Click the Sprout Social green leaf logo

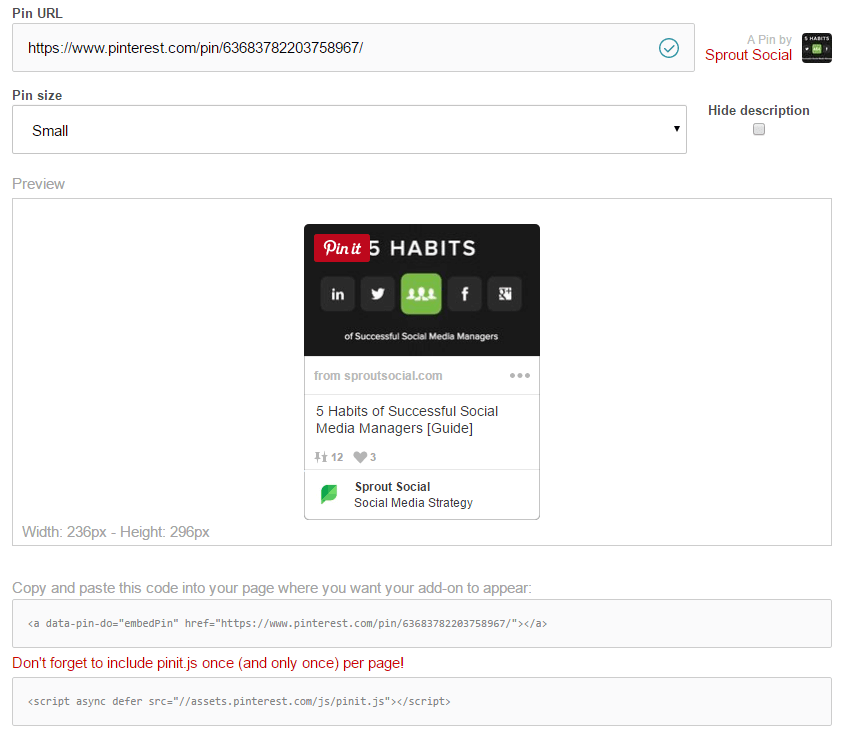[329, 494]
